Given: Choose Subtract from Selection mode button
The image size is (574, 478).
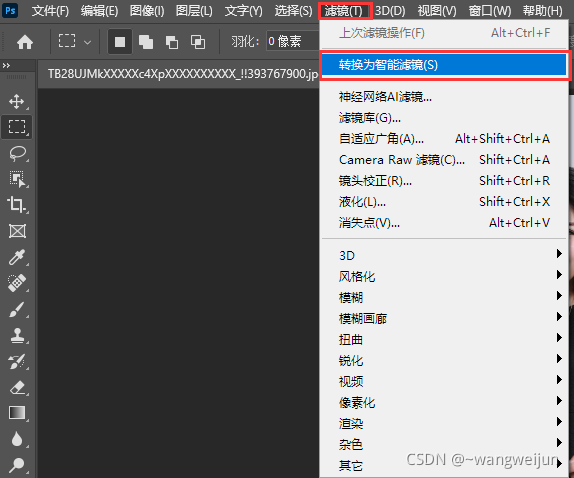Looking at the screenshot, I should point(171,42).
